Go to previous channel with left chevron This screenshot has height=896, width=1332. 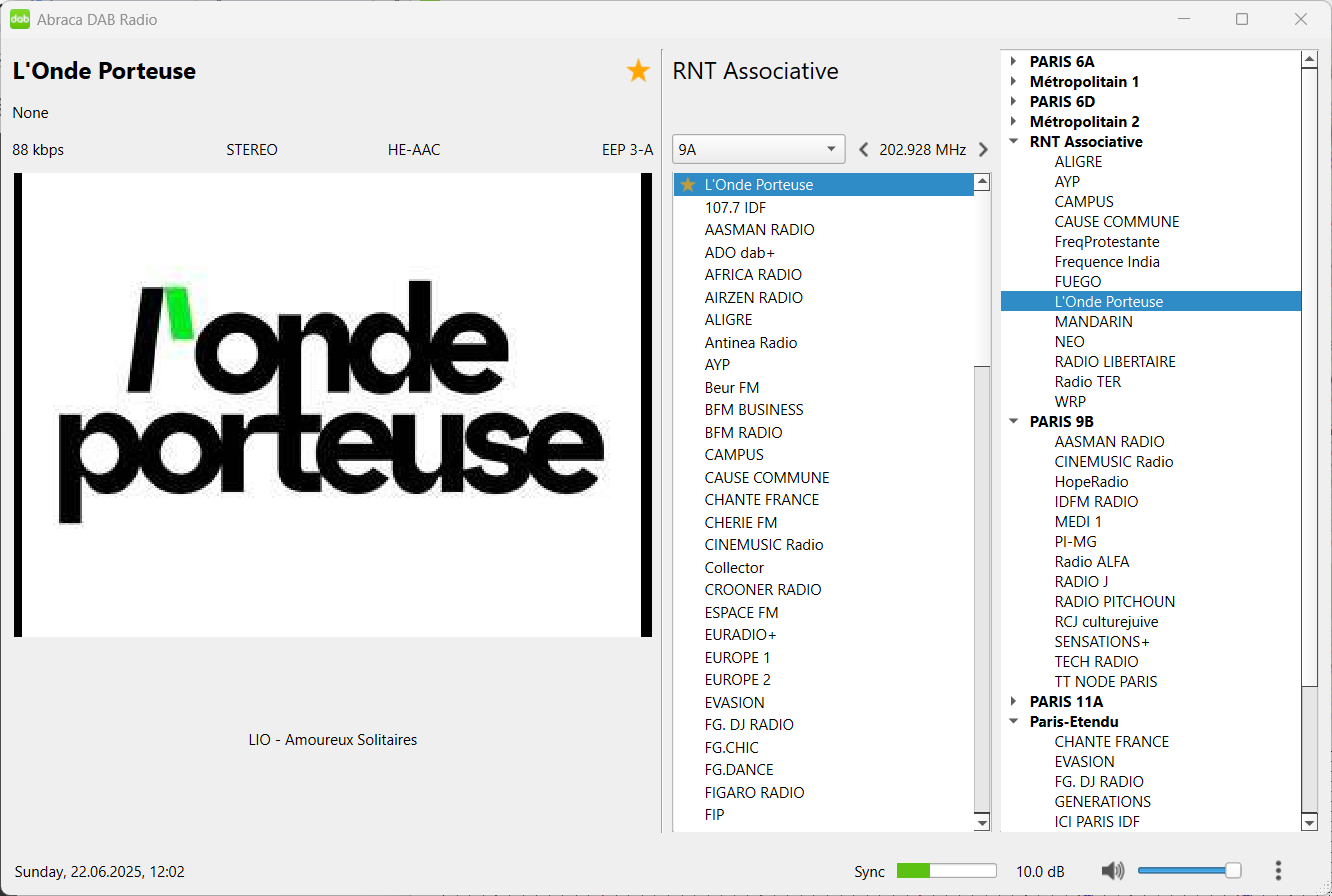point(865,150)
